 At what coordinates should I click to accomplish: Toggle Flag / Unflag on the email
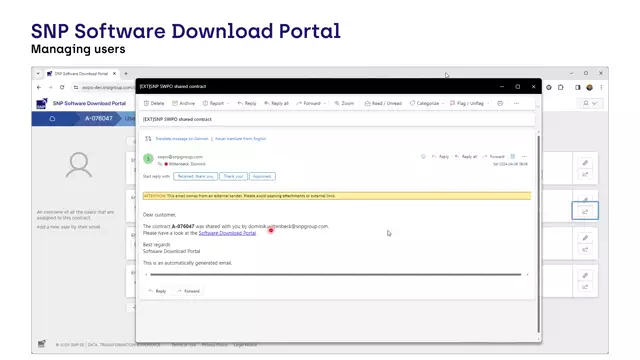pyautogui.click(x=467, y=103)
